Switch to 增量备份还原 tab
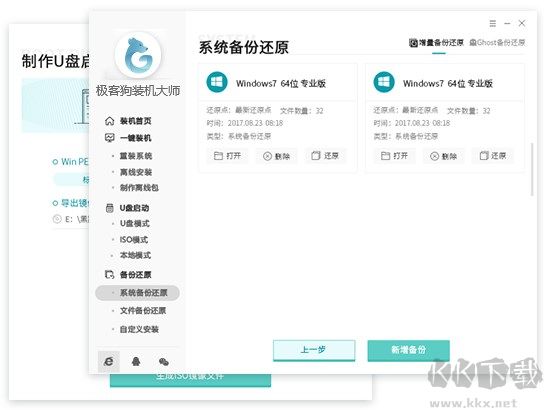544x410 pixels. tap(436, 43)
